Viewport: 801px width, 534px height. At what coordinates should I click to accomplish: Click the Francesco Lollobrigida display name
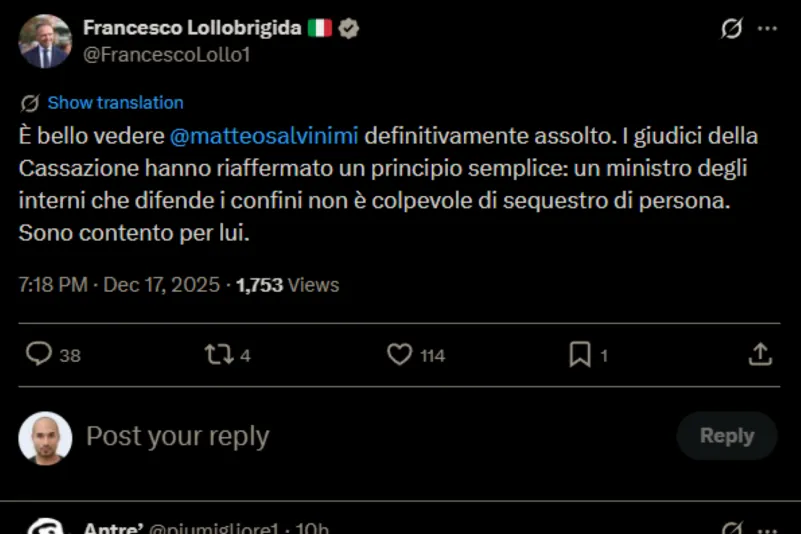coord(192,28)
